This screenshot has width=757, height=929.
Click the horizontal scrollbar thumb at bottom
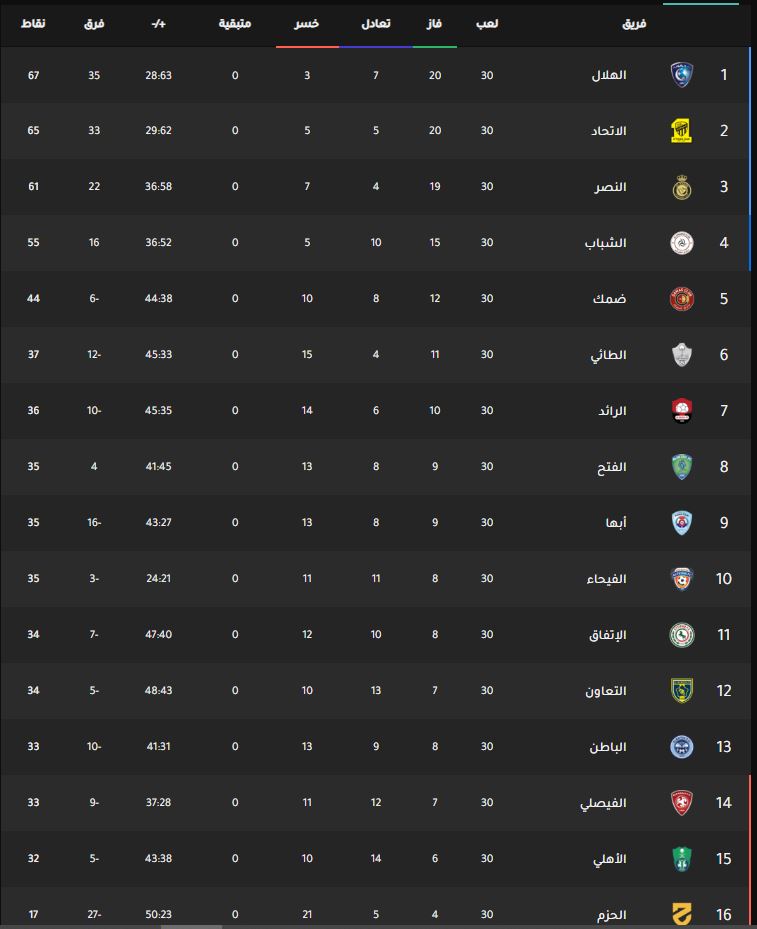pyautogui.click(x=191, y=927)
